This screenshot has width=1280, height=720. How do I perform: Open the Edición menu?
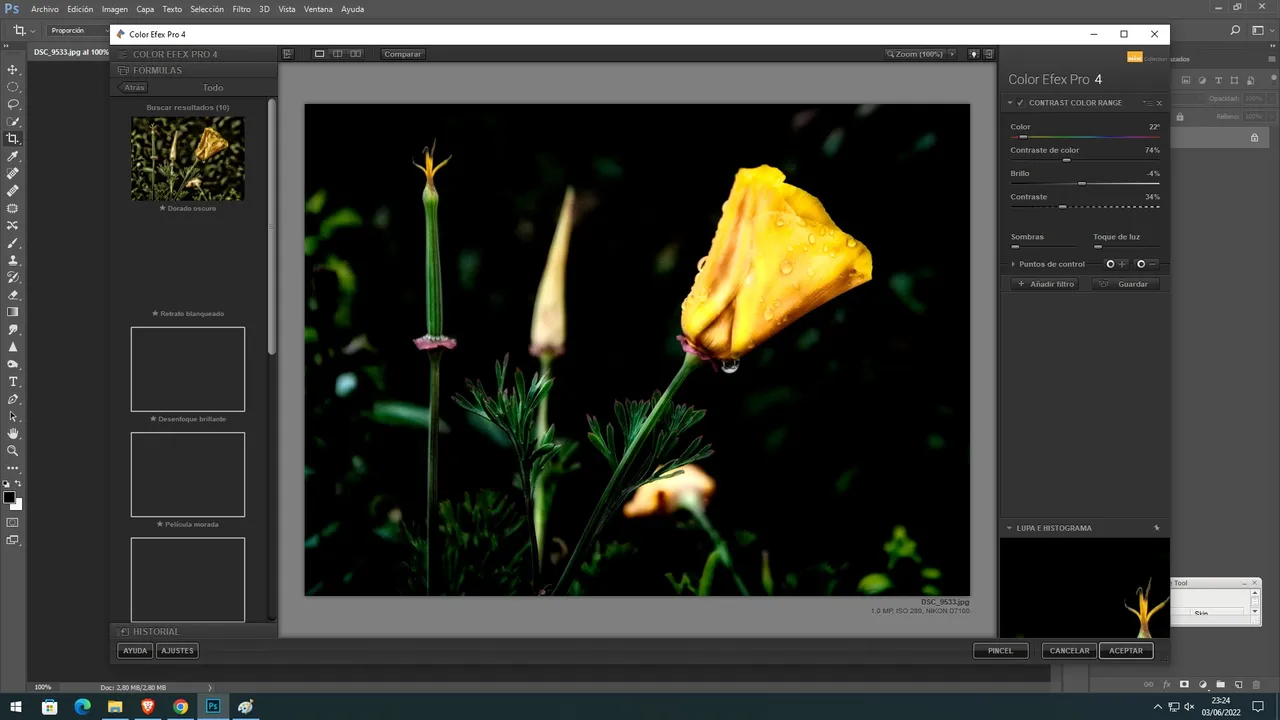point(80,9)
